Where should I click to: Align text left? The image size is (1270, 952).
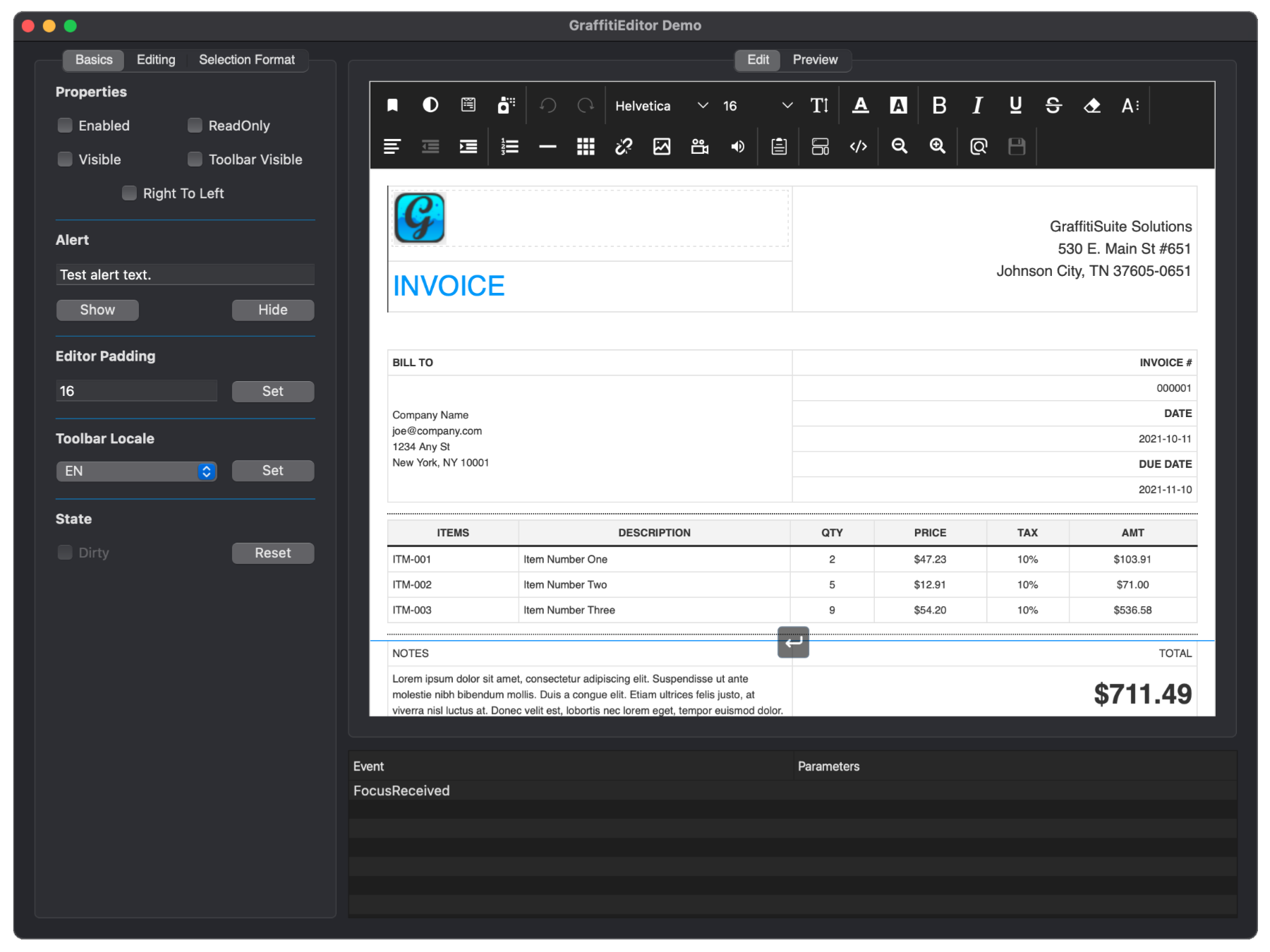click(392, 146)
